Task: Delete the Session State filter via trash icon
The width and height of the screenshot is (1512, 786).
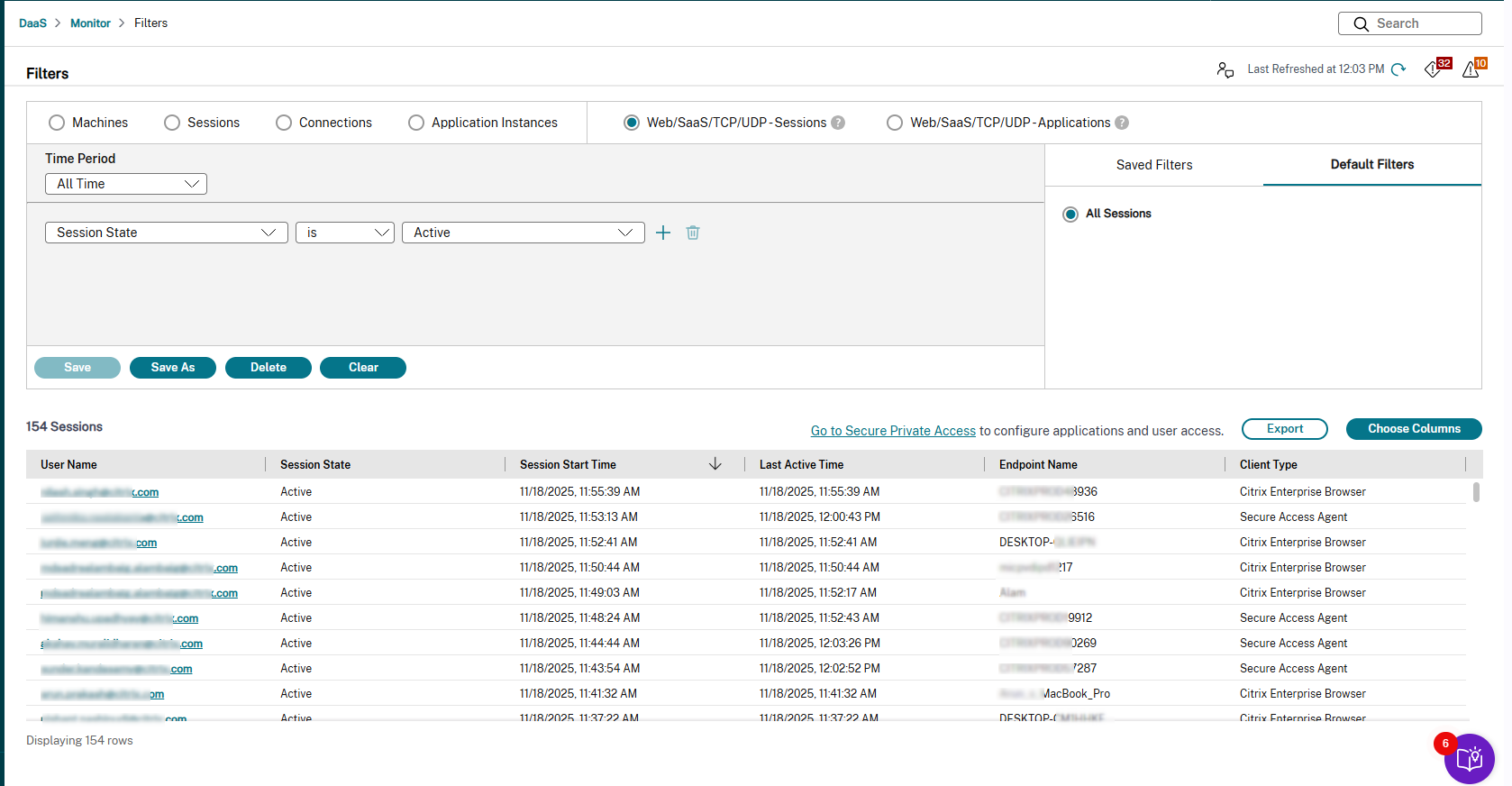Action: pyautogui.click(x=693, y=233)
